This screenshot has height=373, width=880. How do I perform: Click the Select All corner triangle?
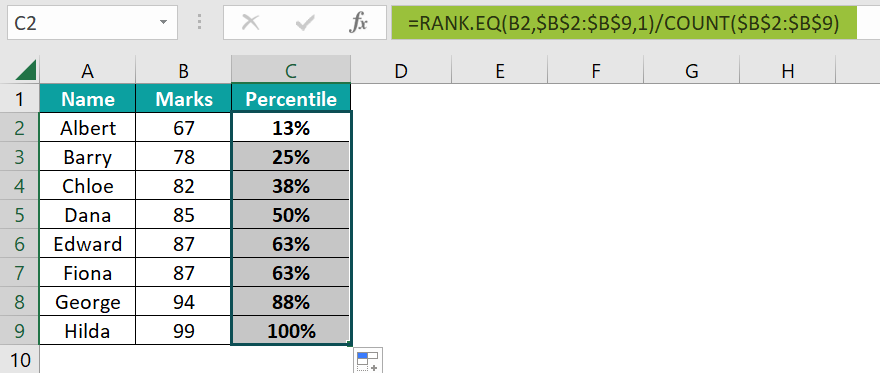click(26, 70)
